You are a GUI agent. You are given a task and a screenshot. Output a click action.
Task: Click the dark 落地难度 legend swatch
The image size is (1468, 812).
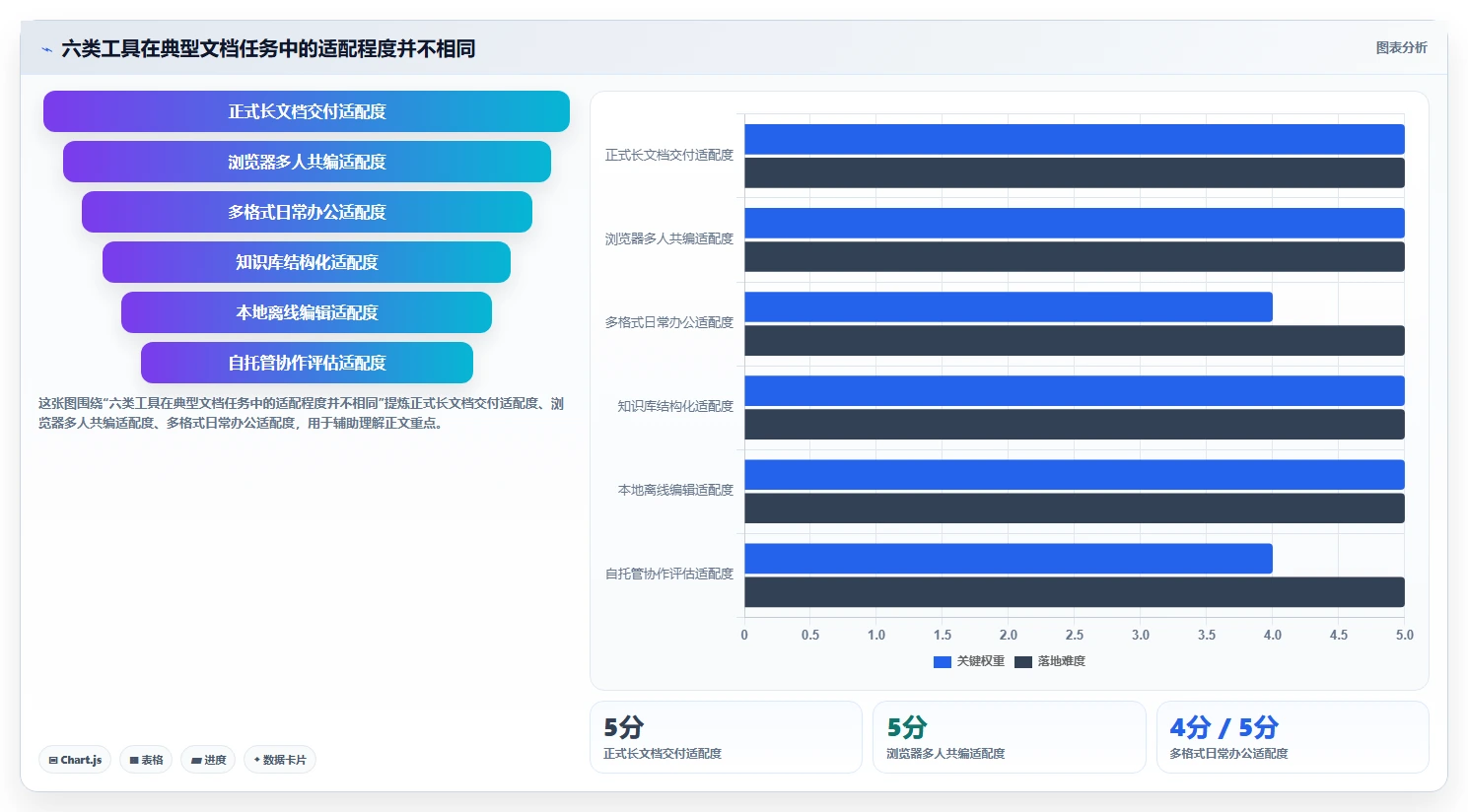tap(1023, 662)
